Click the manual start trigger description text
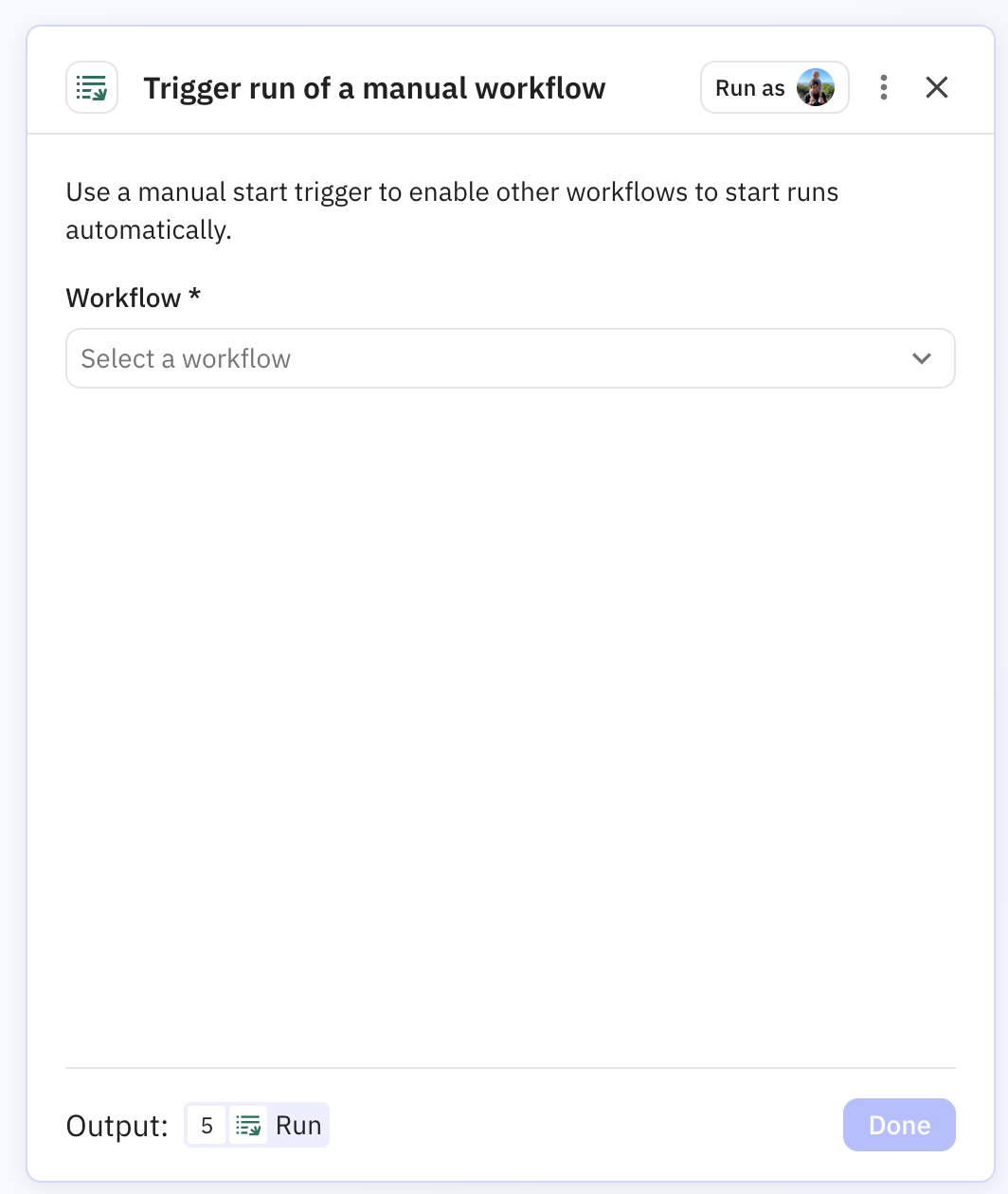 [452, 192]
